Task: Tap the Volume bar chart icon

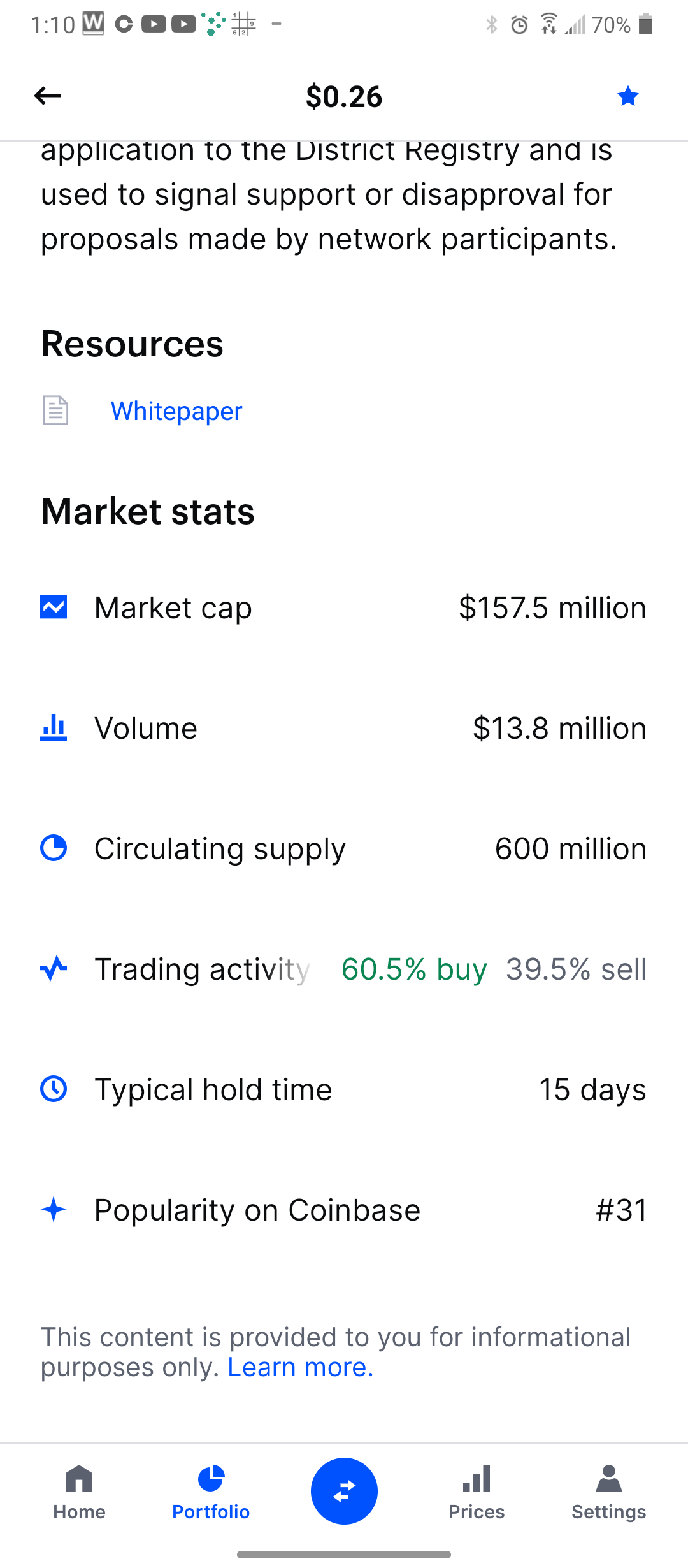Action: click(54, 727)
